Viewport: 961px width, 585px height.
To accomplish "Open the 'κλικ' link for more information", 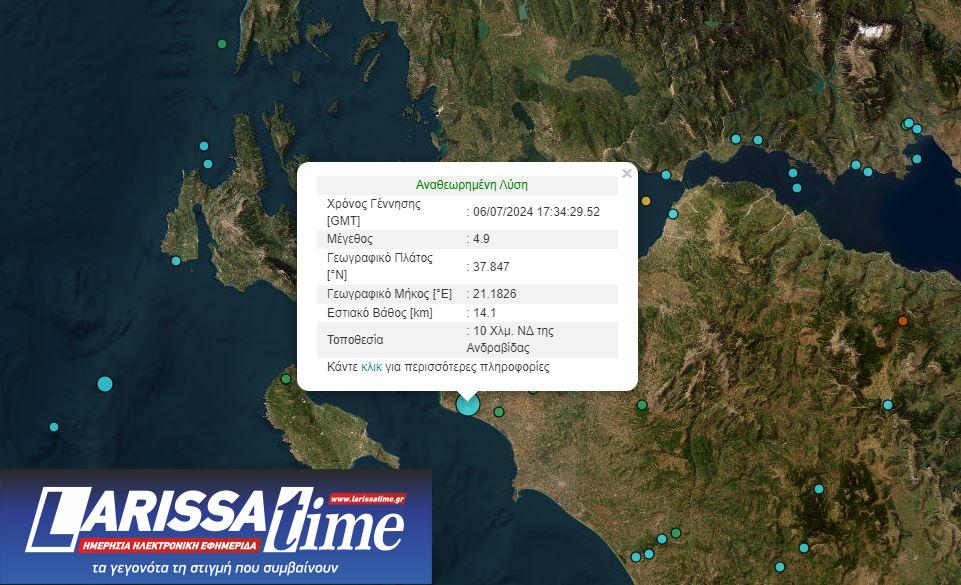I will tap(371, 368).
